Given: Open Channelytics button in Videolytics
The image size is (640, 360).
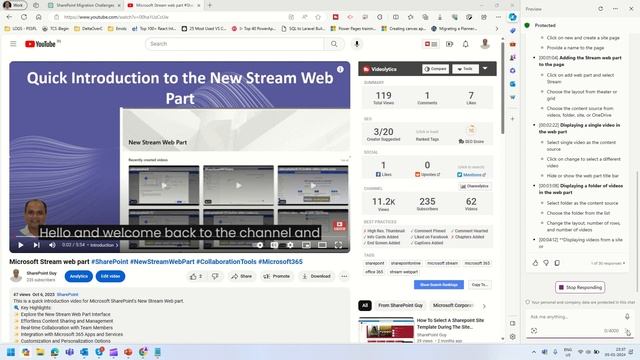Looking at the screenshot, I should click(474, 186).
